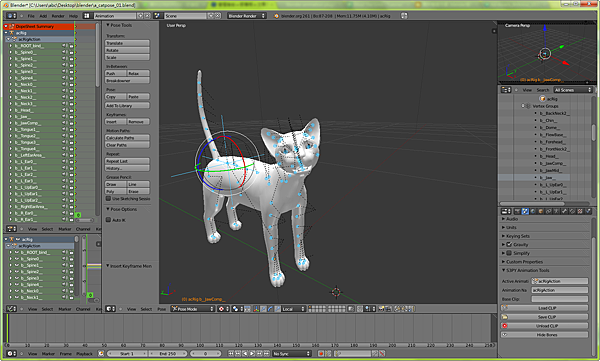
Task: Click the play animation button in the timeline
Action: pos(252,354)
